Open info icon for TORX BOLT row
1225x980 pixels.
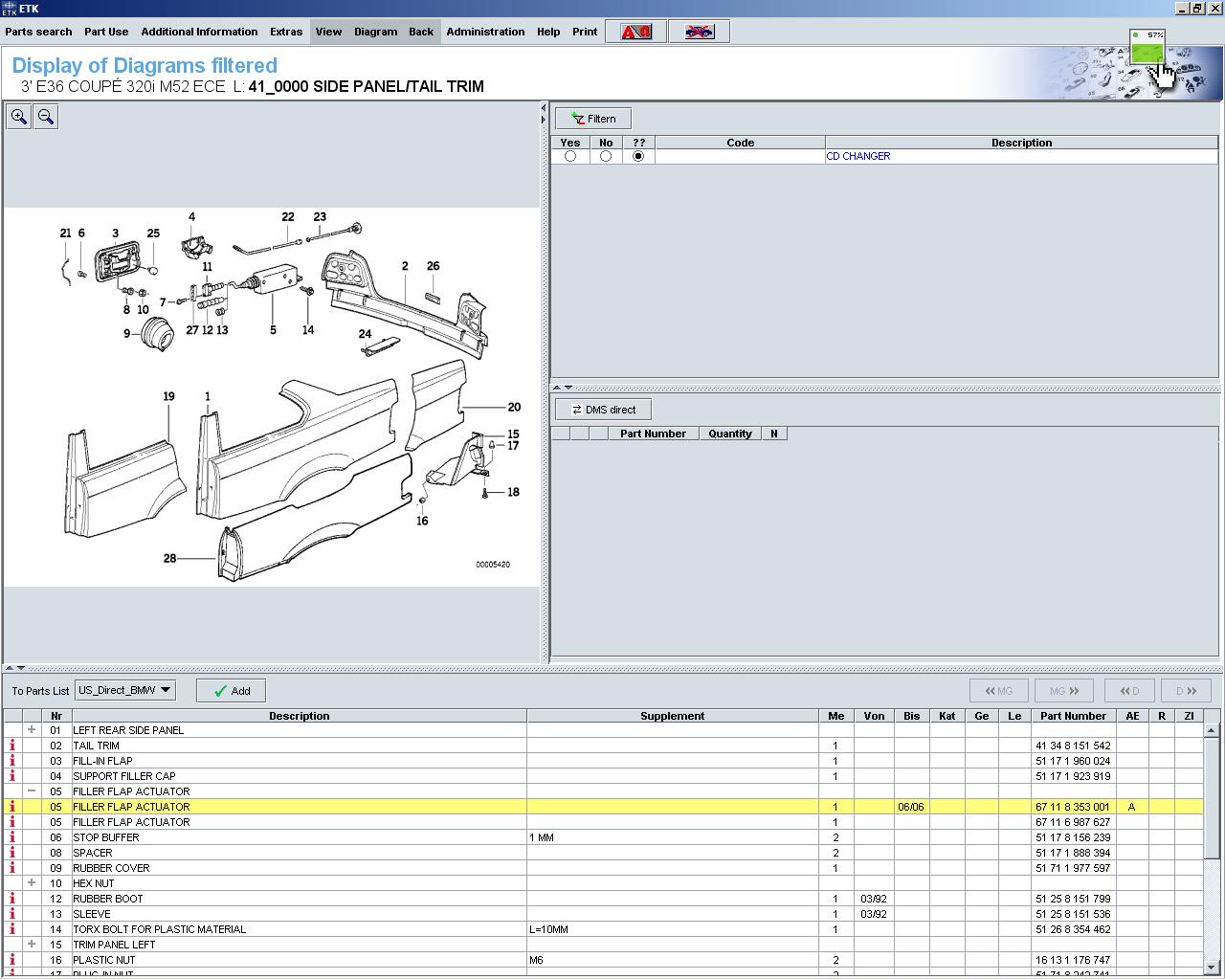[x=12, y=929]
